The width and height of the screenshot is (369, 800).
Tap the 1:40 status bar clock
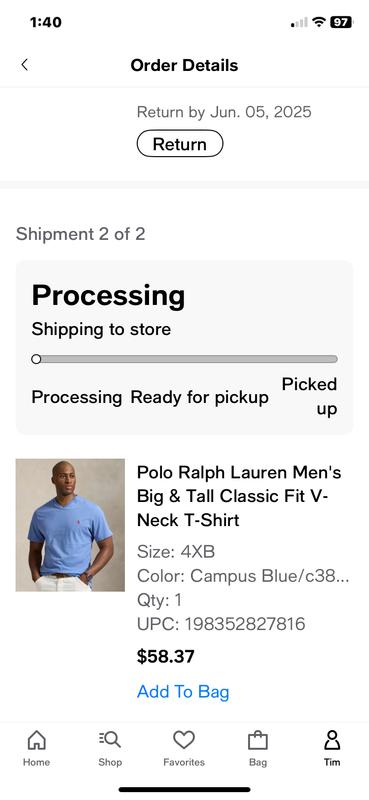45,22
